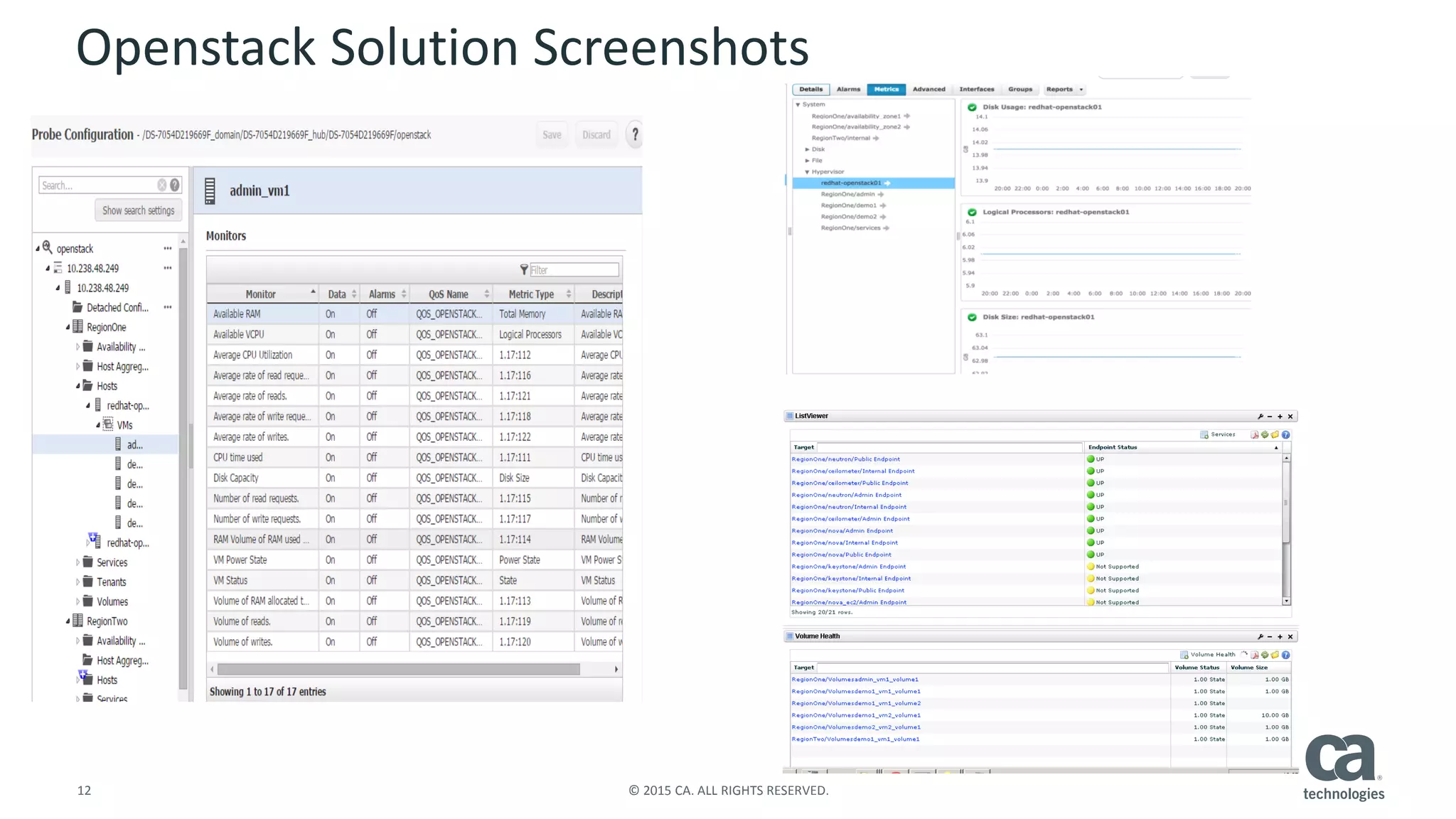1456x819 pixels.
Task: Expand the Tenants tree node
Action: 77,582
